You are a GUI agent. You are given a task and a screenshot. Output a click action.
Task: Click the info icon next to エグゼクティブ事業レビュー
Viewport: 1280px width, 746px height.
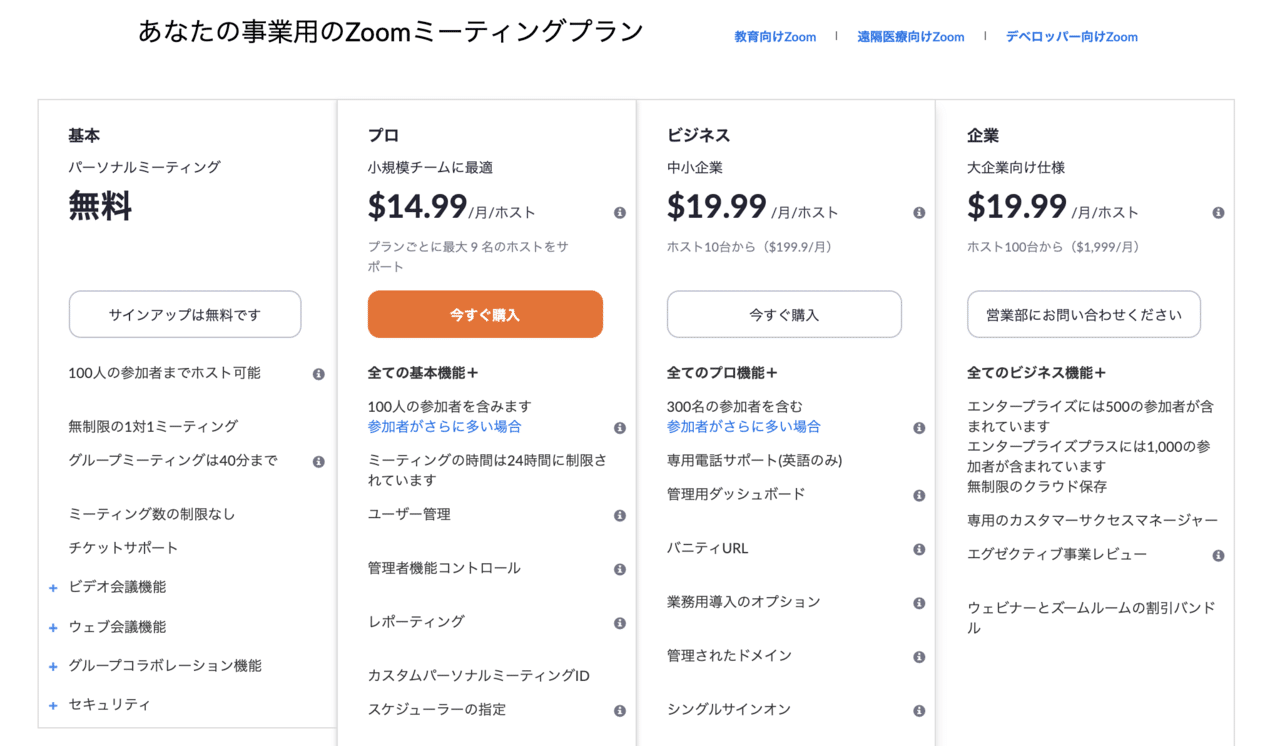point(1218,557)
